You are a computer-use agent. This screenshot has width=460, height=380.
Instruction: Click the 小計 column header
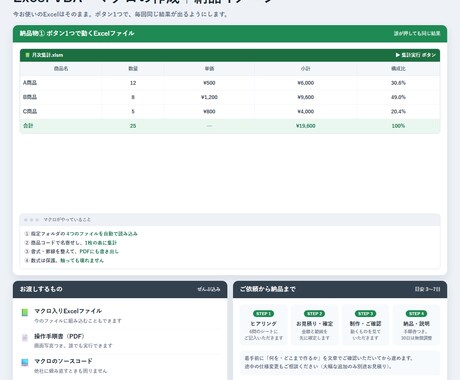(x=306, y=69)
